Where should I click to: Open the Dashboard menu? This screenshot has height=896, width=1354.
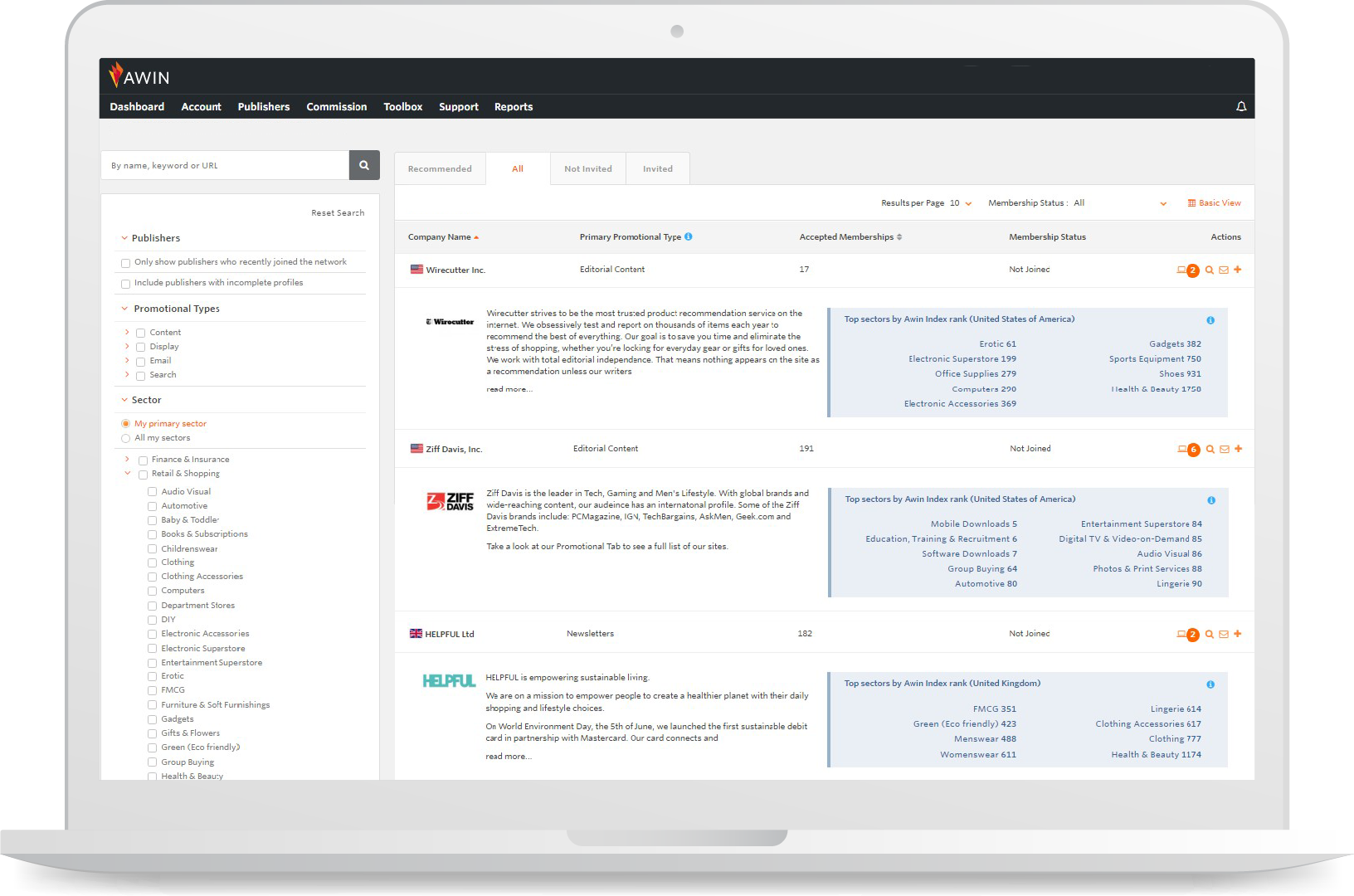pyautogui.click(x=137, y=107)
